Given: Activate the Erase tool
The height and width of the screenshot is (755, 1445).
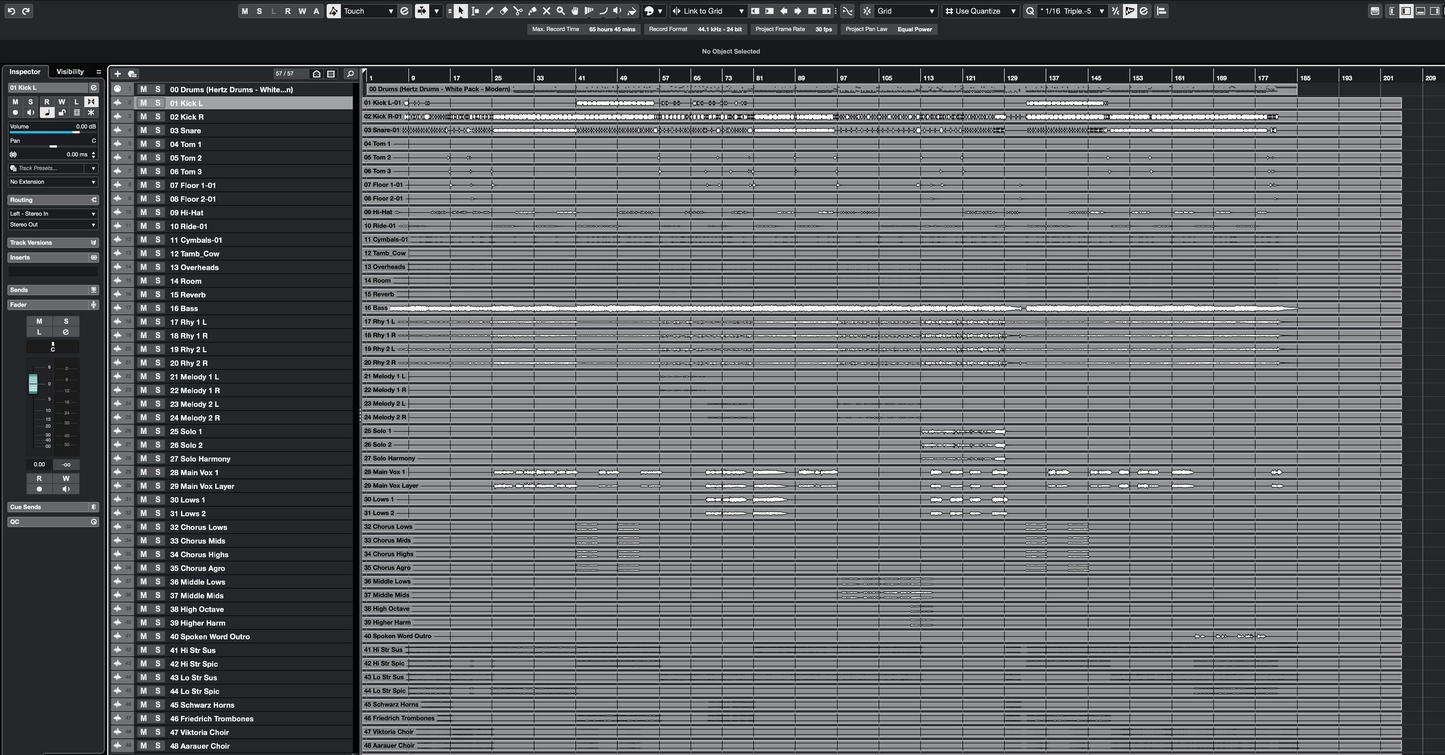Looking at the screenshot, I should (x=503, y=11).
